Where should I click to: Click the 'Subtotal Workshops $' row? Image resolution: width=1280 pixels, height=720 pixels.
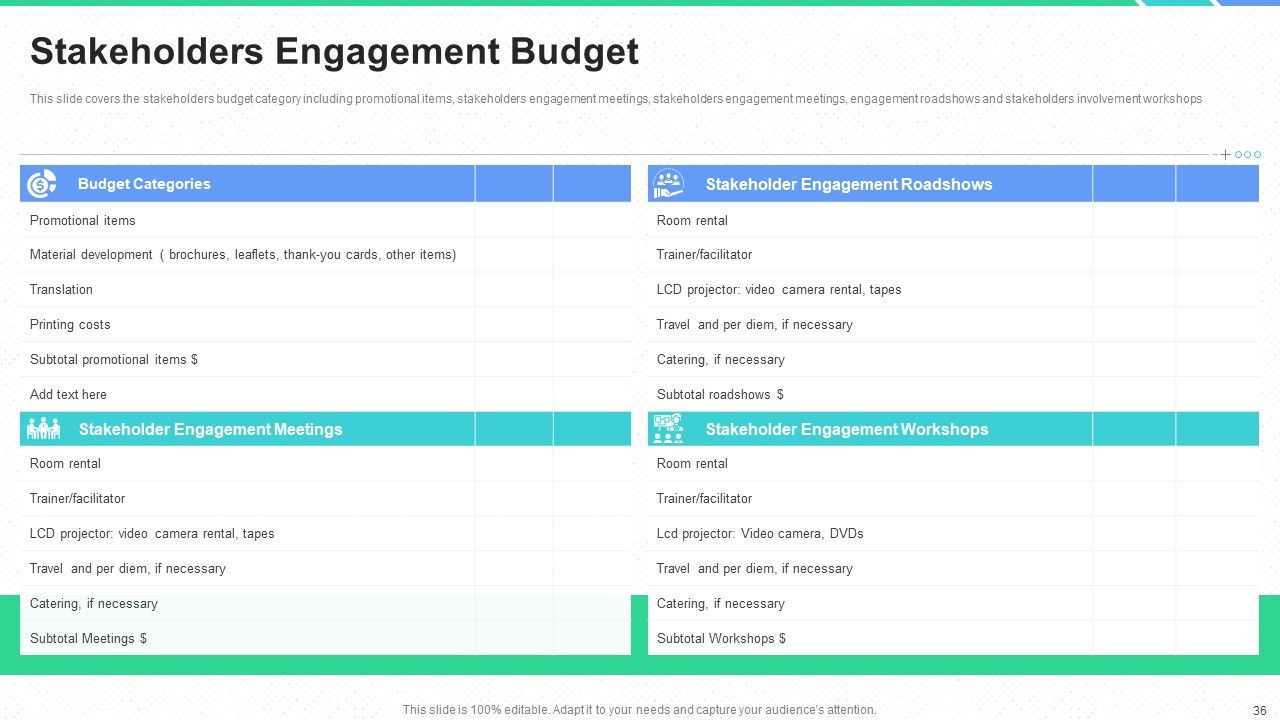coord(953,639)
